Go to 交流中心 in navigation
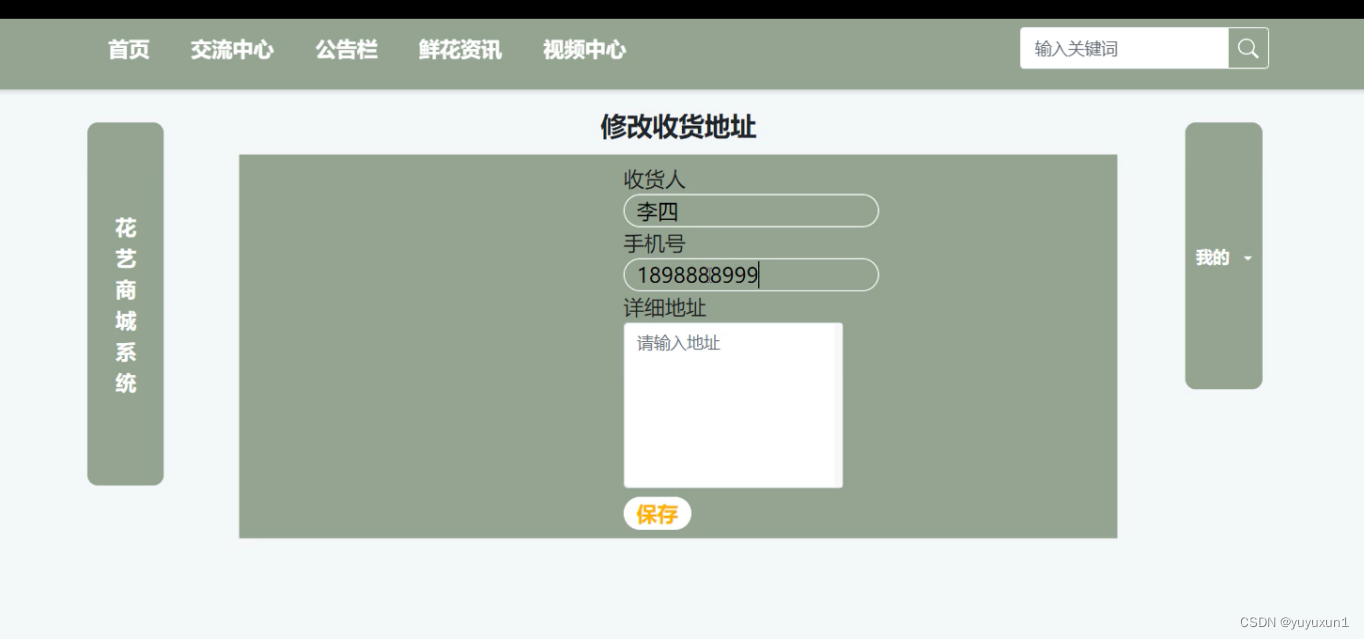The width and height of the screenshot is (1364, 639). click(232, 49)
